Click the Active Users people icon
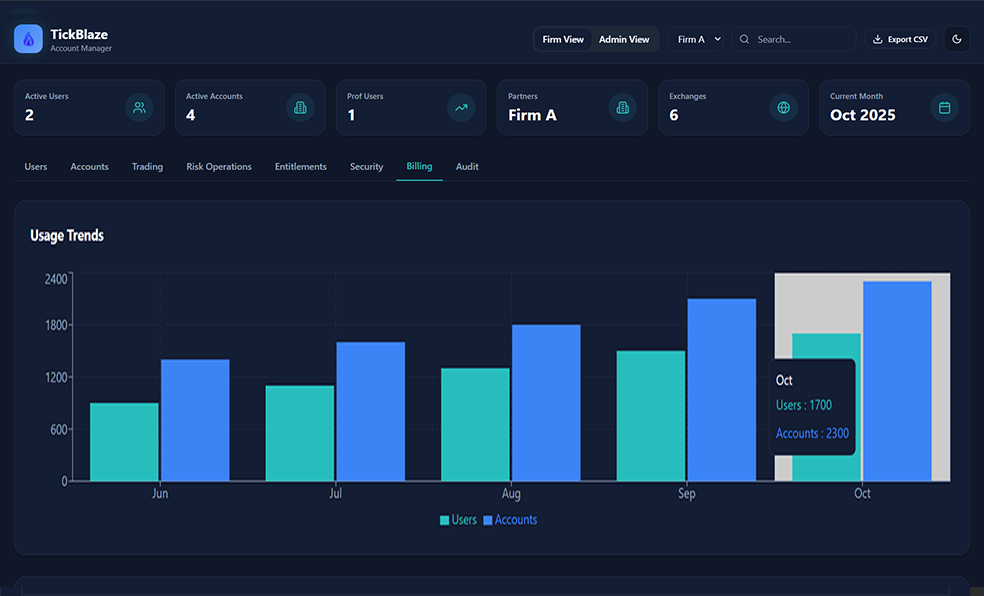Viewport: 984px width, 596px height. 140,108
